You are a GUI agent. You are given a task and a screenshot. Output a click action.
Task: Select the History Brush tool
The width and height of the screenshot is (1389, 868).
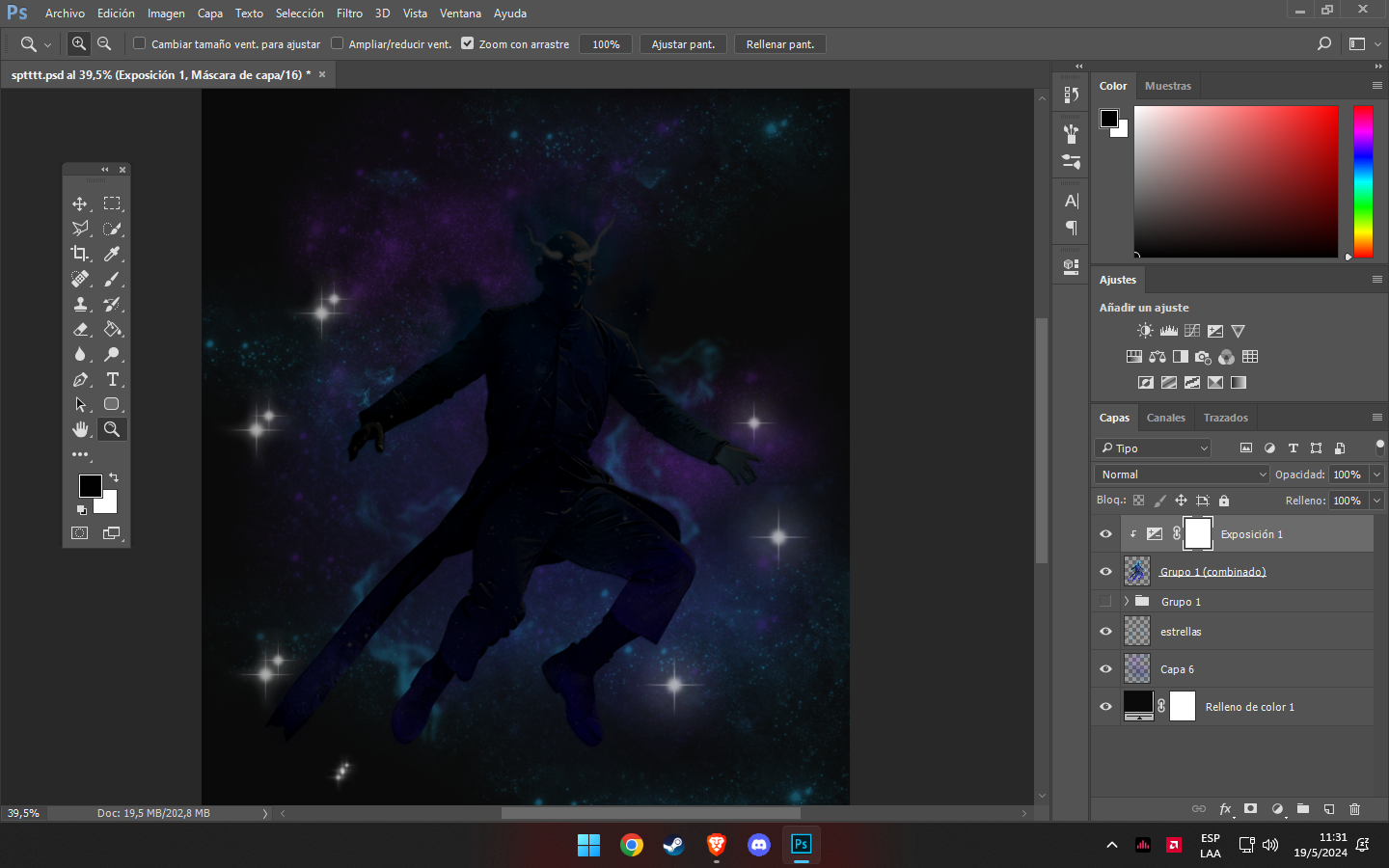112,304
